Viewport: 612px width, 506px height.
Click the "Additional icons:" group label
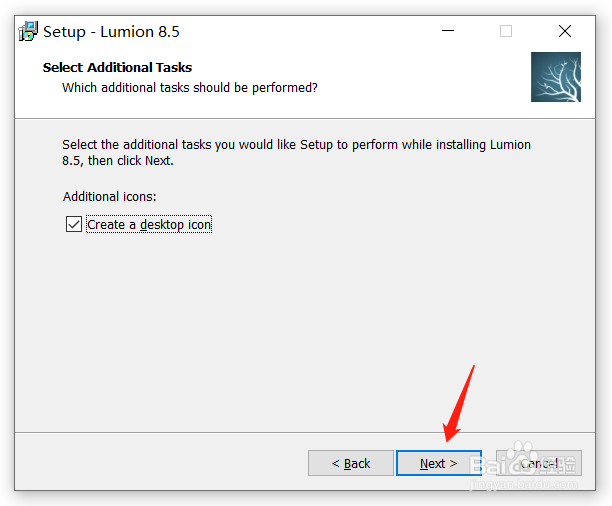click(x=110, y=196)
